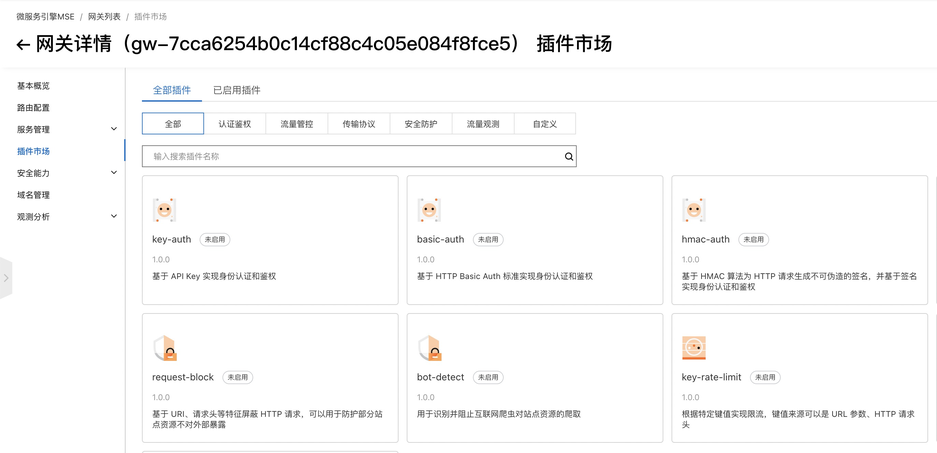Click key-auth description 基于 API Key 实现身份认证和鉴权
The image size is (937, 453).
tap(215, 277)
